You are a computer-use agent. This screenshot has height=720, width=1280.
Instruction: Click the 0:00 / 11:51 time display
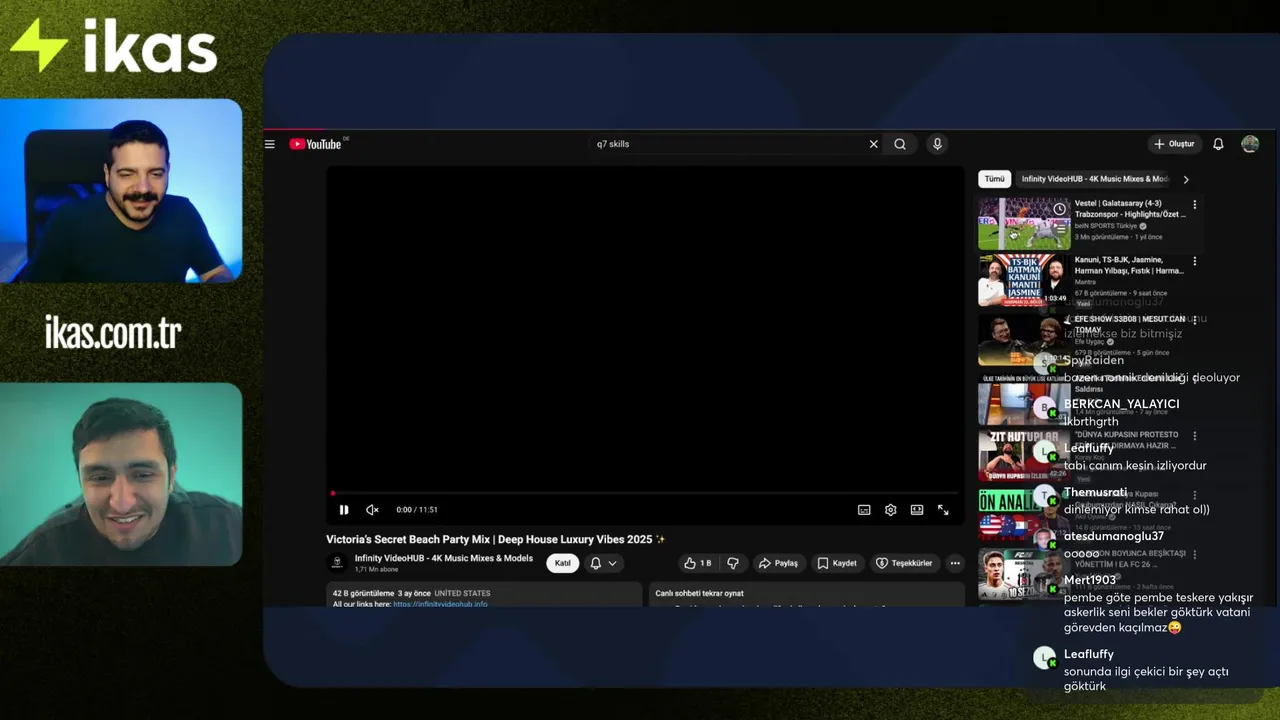(x=417, y=510)
